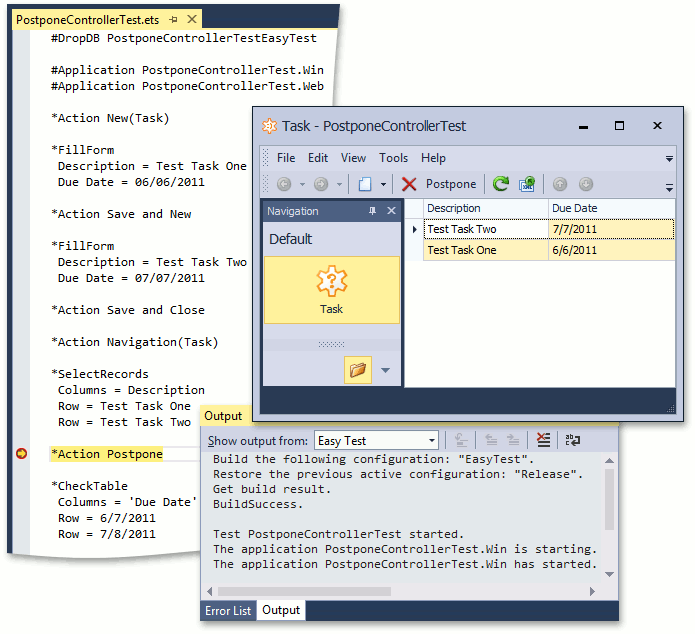
Task: Open the back button history dropdown
Action: coord(302,184)
